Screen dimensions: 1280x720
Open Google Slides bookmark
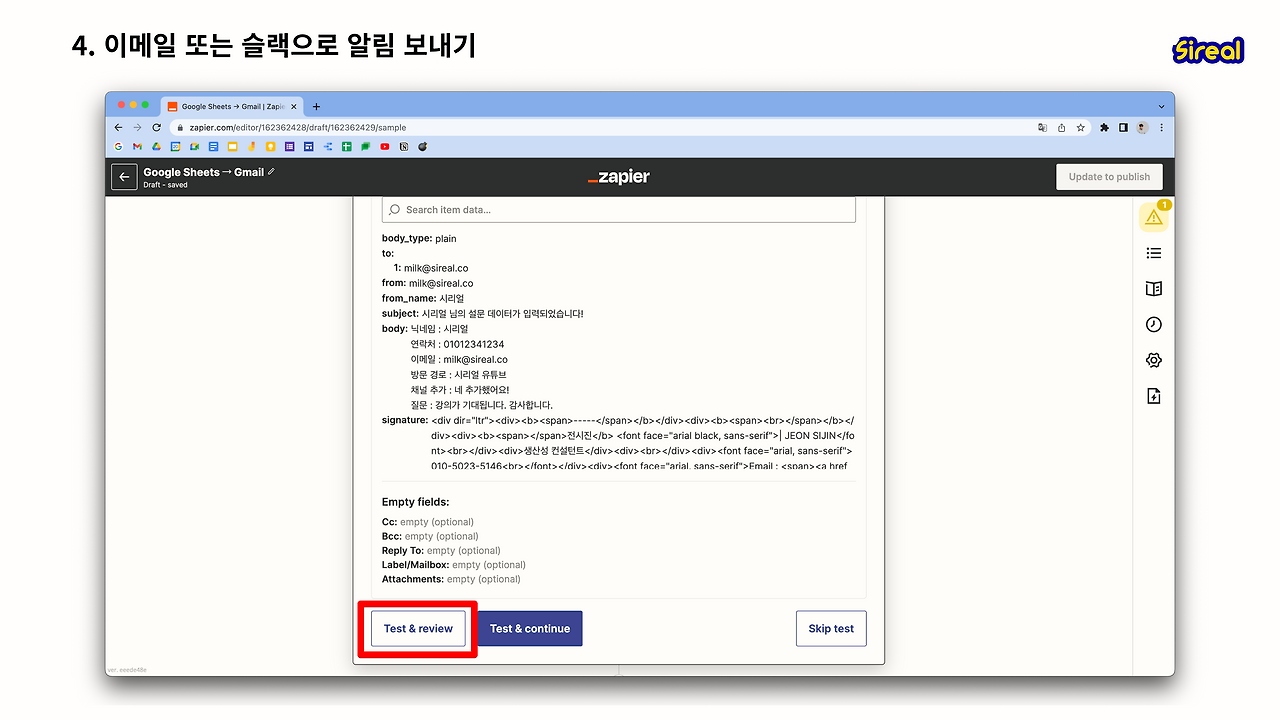click(x=233, y=147)
